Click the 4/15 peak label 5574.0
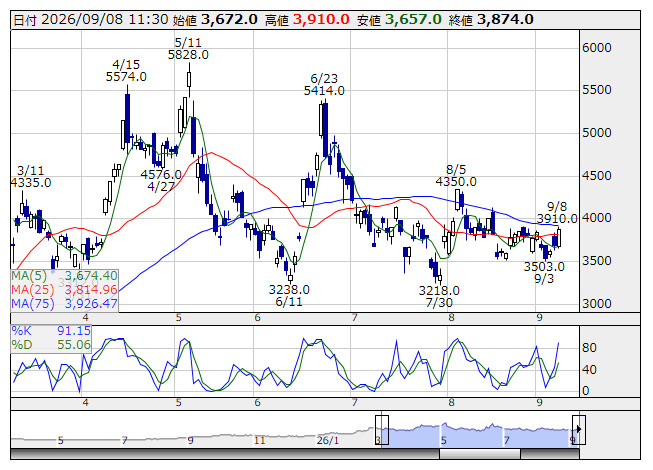653x470 pixels. click(126, 77)
